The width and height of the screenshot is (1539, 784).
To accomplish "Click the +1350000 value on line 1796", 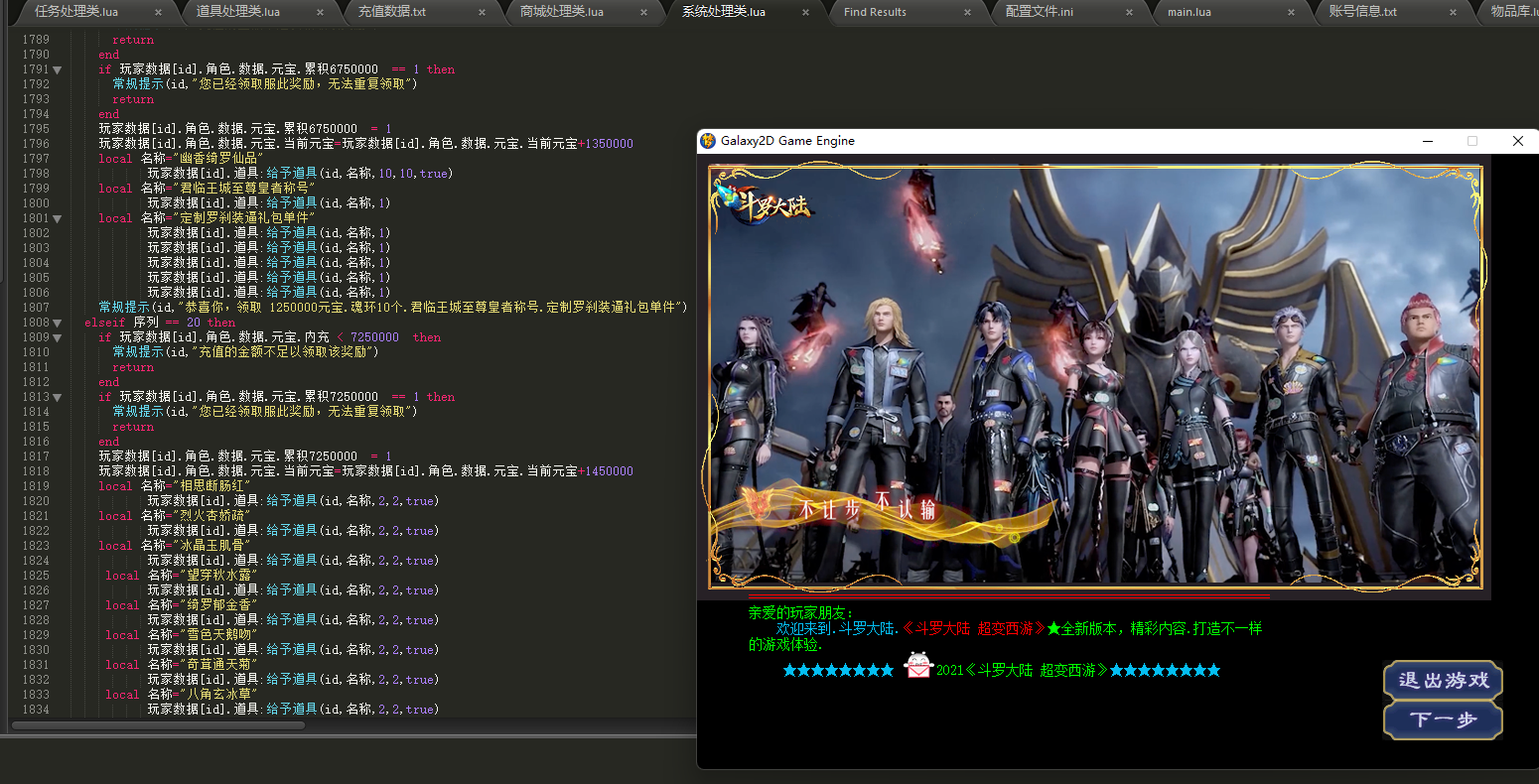I will 606,144.
